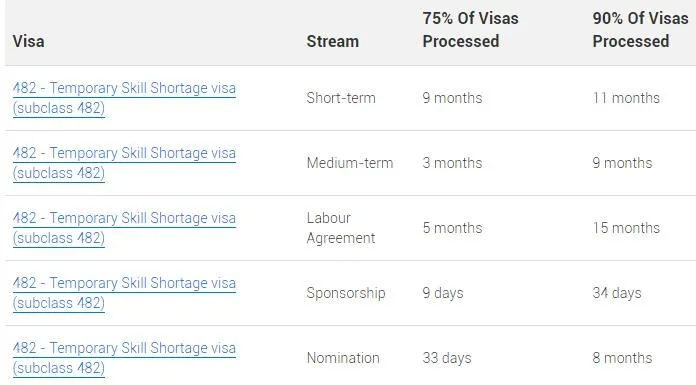This screenshot has width=696, height=385.
Task: Click the 90% Of Visas Processed header
Action: [640, 30]
